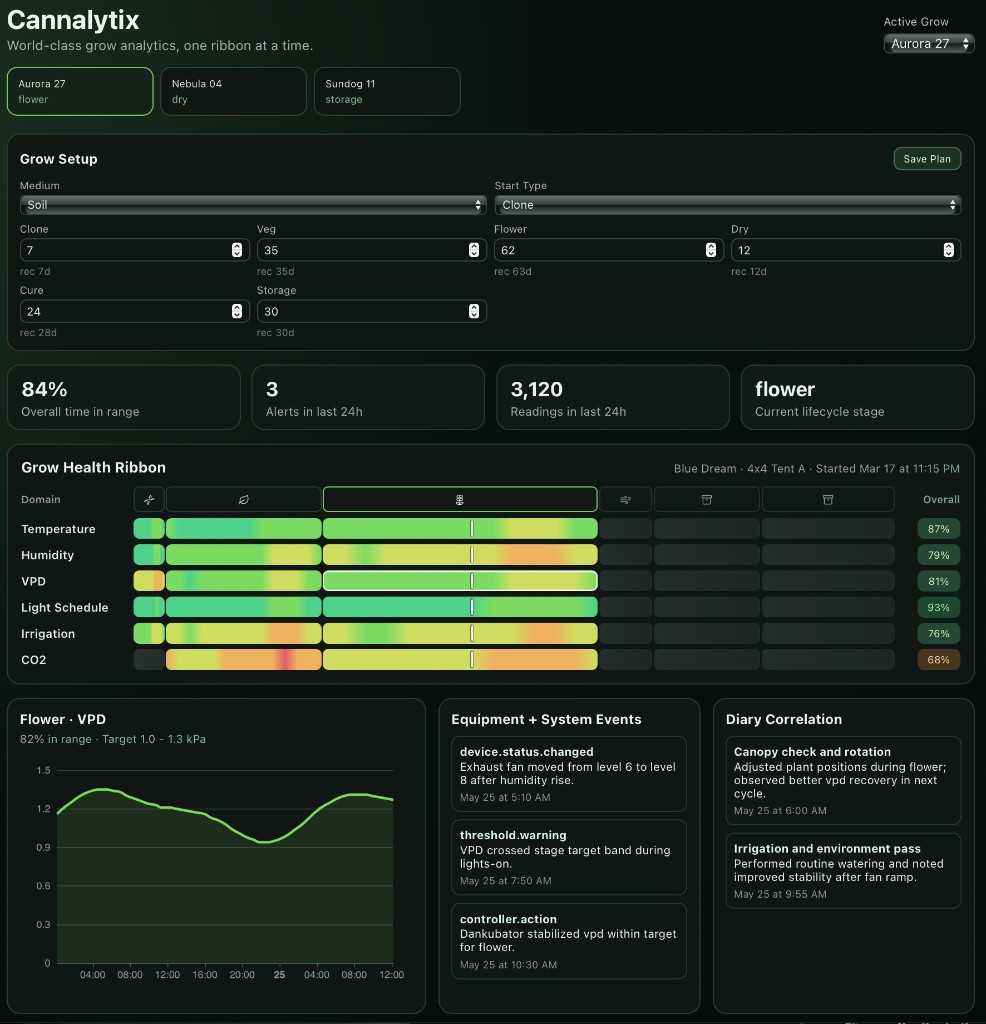Click the Cannalytix app title
Viewport: 986px width, 1024px height.
tap(73, 20)
